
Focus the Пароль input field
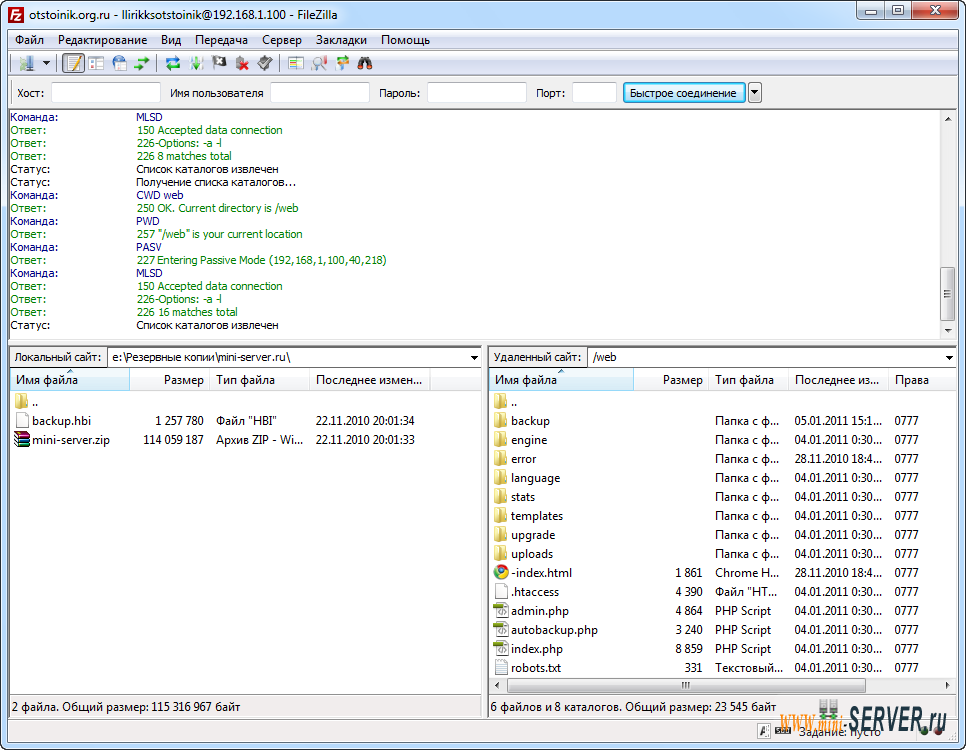click(x=477, y=93)
